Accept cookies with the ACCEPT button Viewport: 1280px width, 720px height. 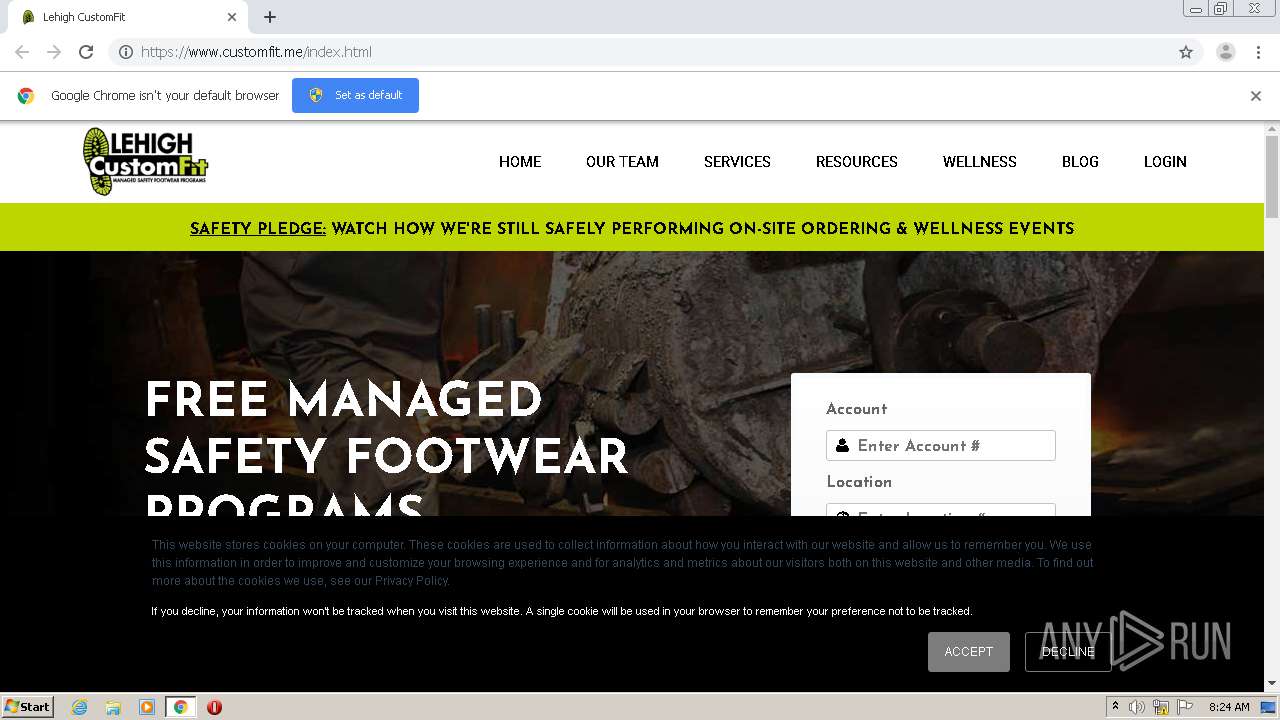coord(969,652)
